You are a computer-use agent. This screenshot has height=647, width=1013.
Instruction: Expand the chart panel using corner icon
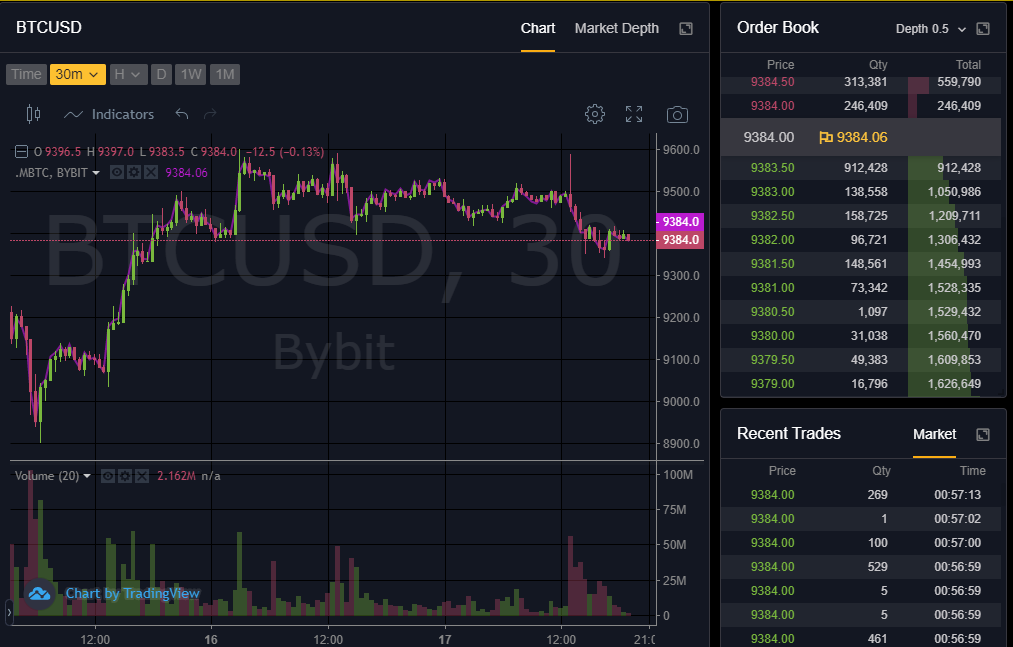pos(686,28)
